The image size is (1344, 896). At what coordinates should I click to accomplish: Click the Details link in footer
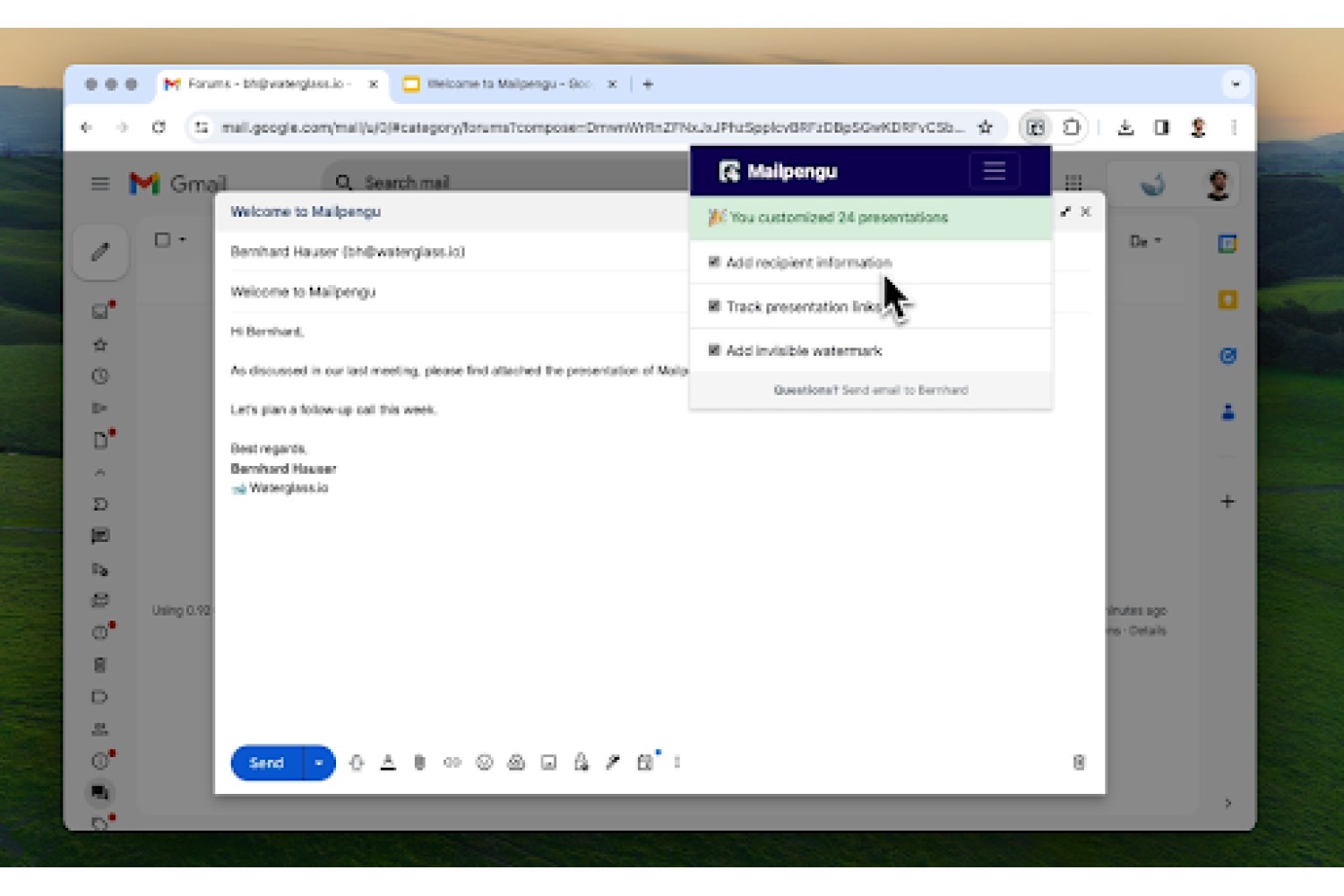coord(1148,631)
